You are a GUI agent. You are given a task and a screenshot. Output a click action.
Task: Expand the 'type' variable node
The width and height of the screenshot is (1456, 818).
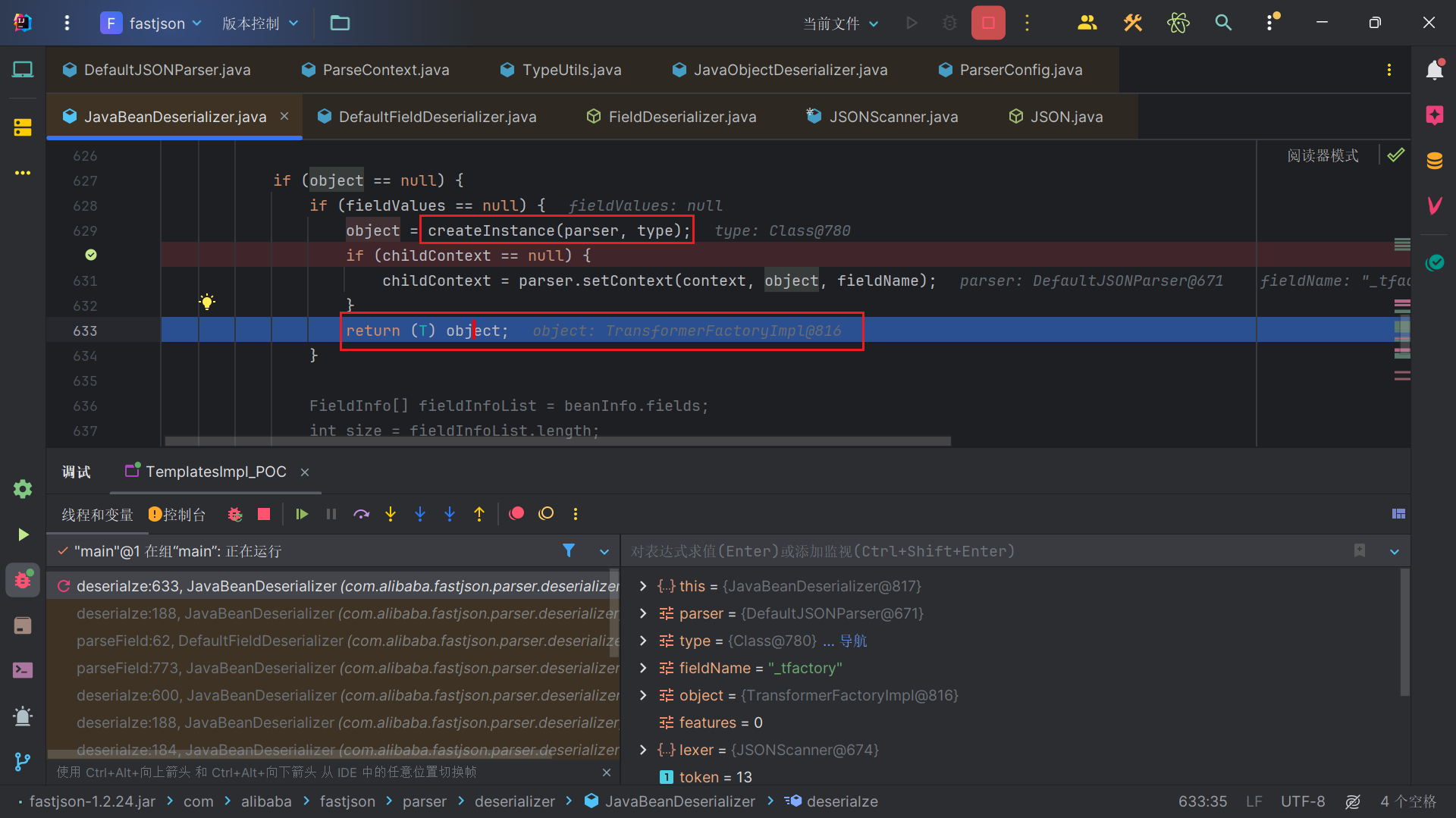coord(643,641)
